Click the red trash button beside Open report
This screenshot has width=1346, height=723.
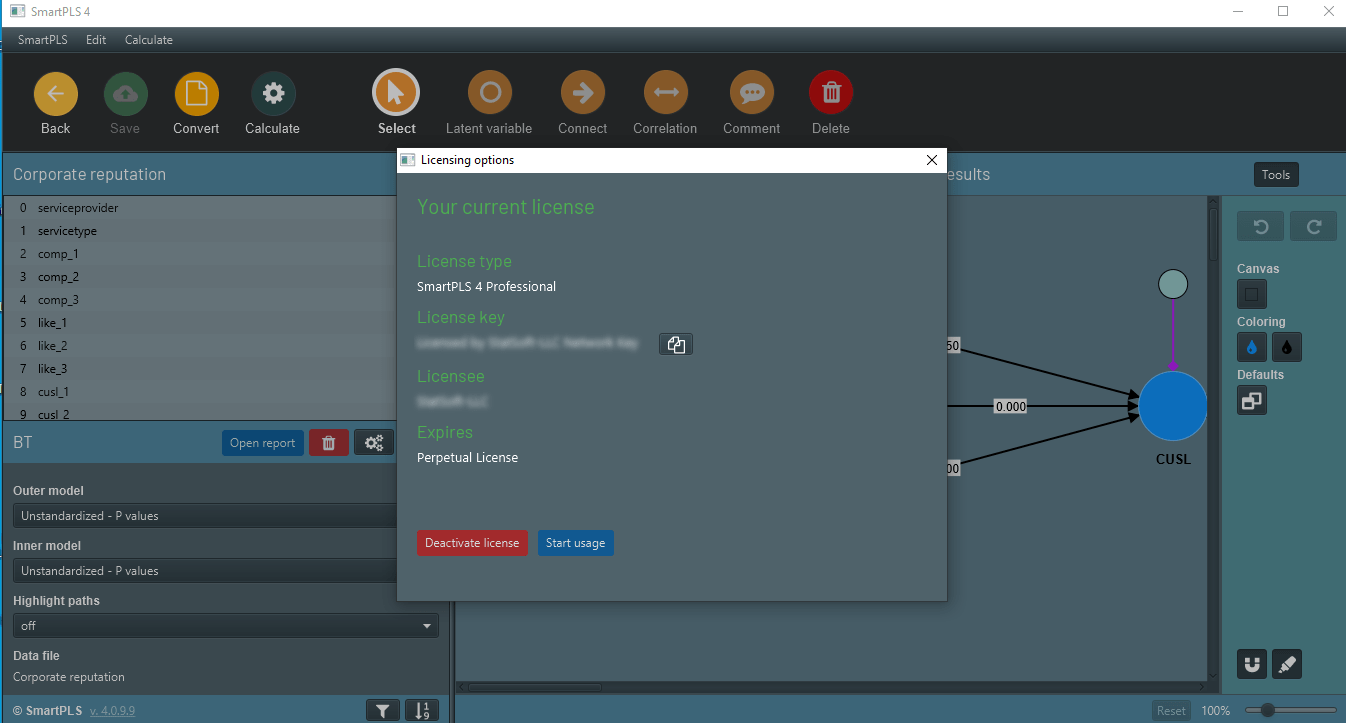(x=329, y=443)
